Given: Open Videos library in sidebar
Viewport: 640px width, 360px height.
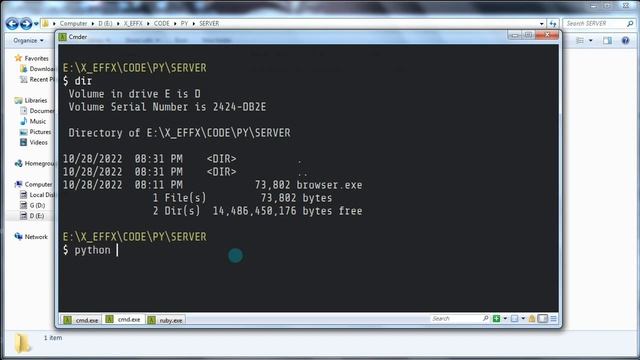Looking at the screenshot, I should 38,142.
